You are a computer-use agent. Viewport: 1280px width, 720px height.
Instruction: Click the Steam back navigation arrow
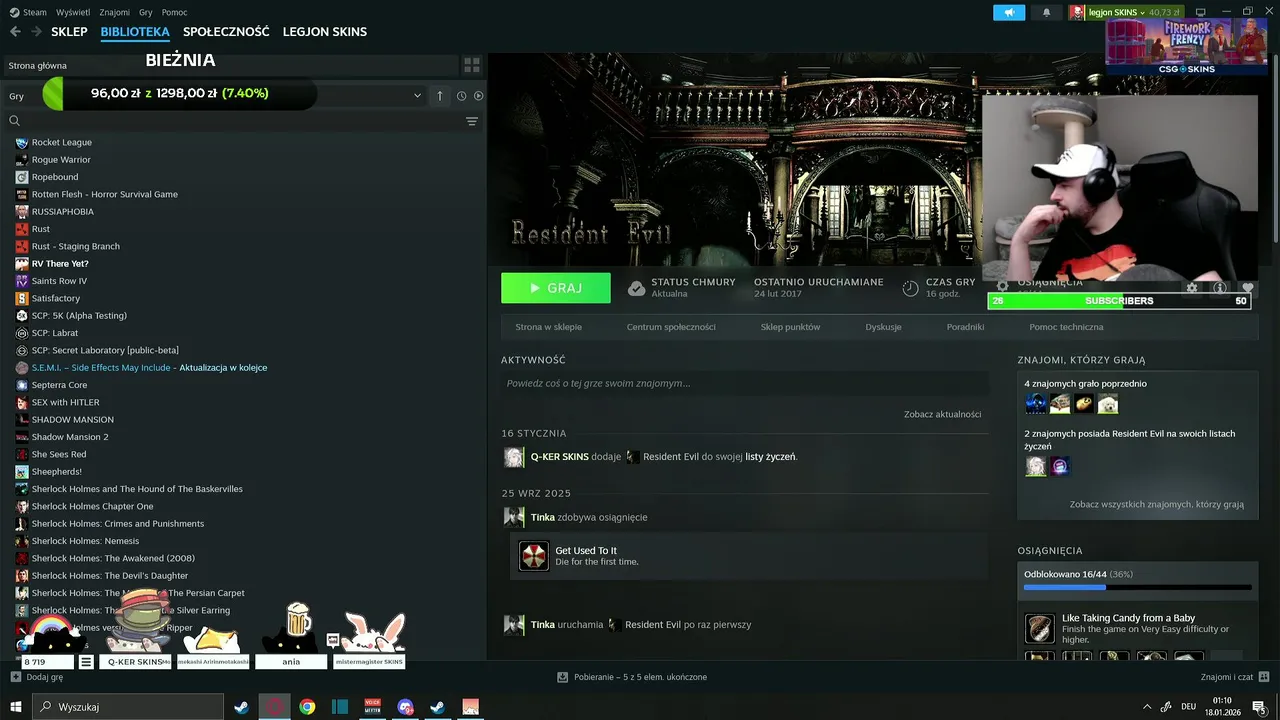coord(15,32)
